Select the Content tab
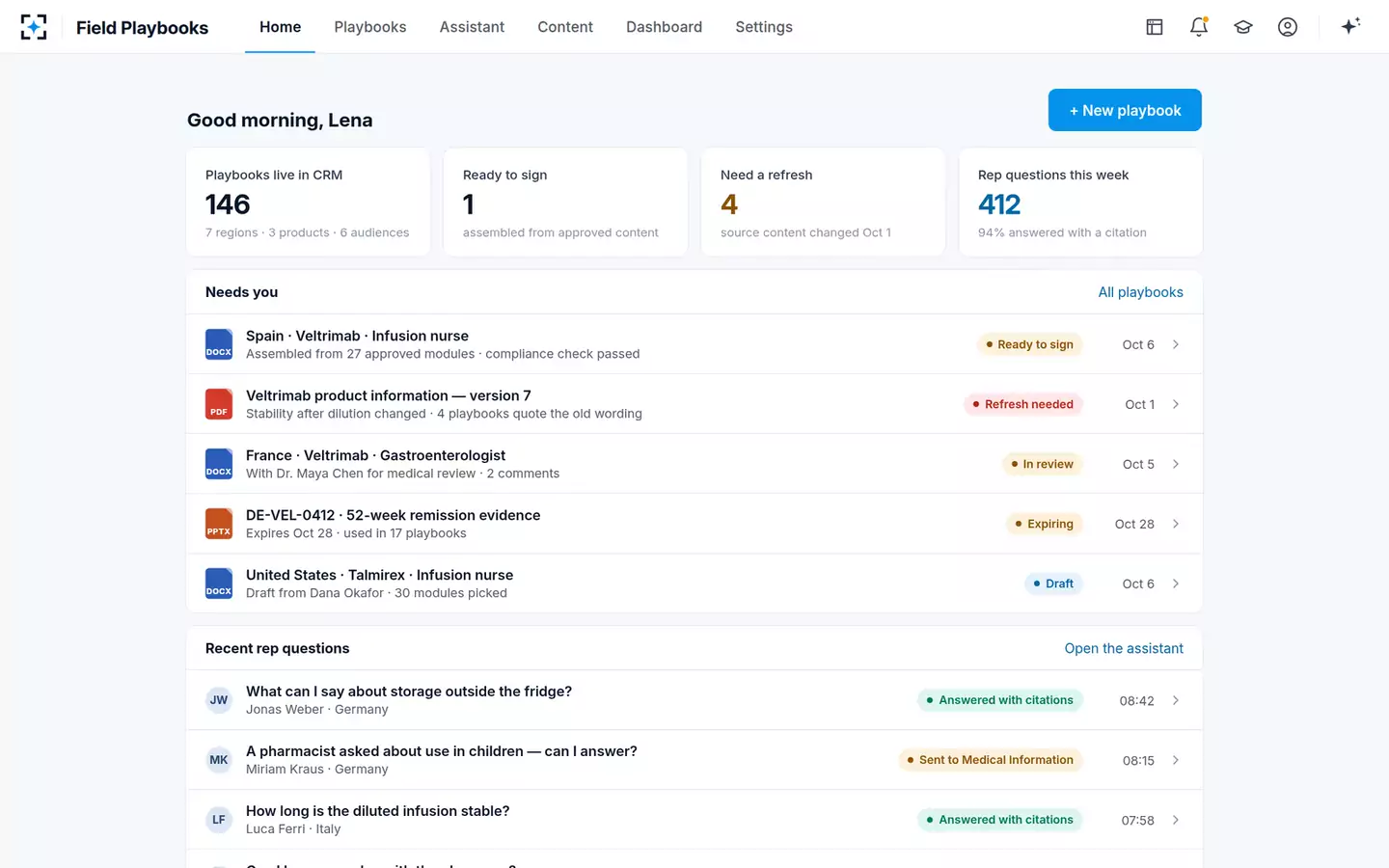 tap(565, 27)
